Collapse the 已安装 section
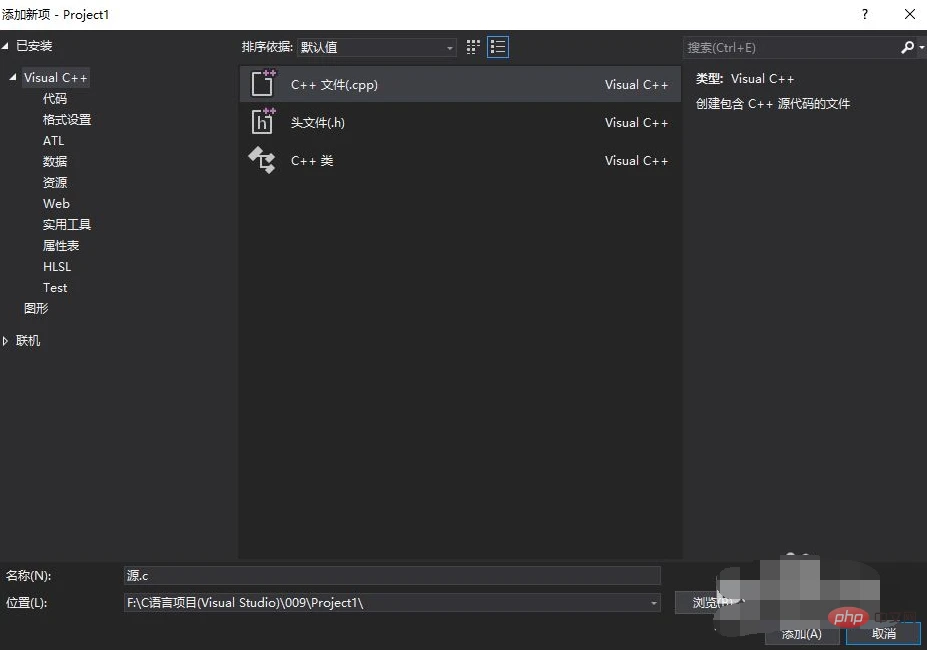 coord(8,45)
